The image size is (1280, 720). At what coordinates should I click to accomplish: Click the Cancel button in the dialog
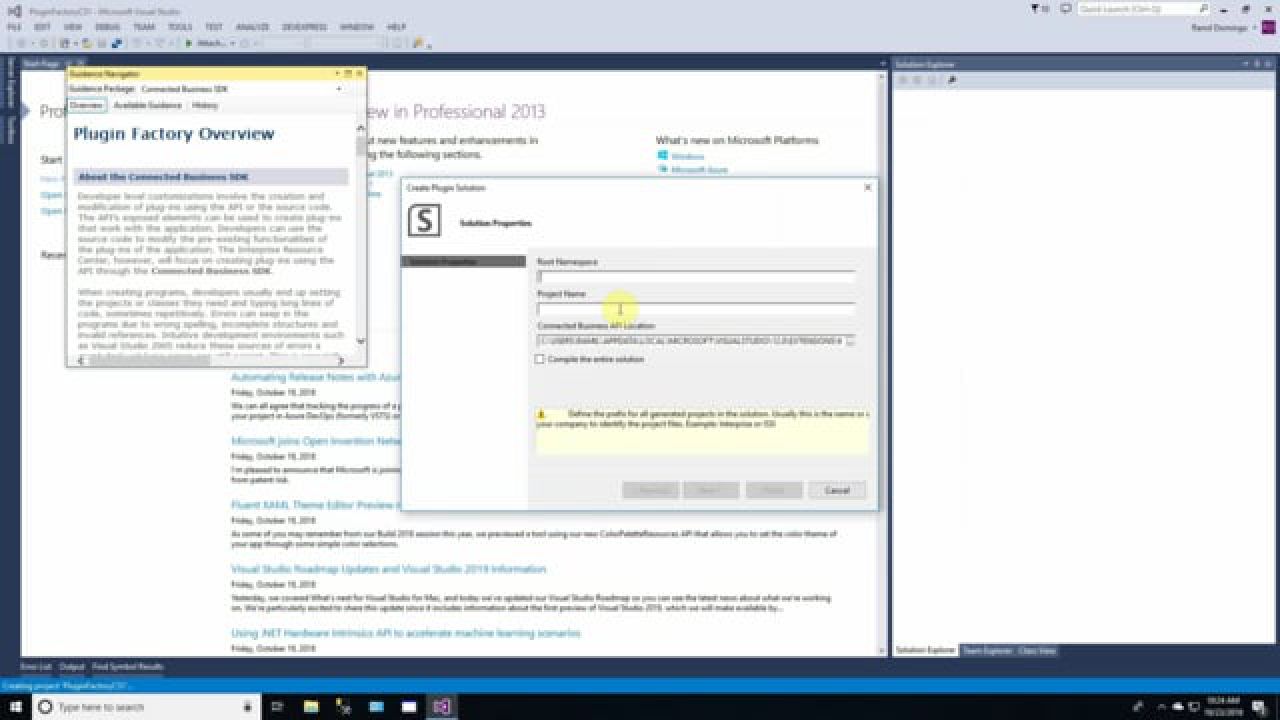(x=836, y=490)
